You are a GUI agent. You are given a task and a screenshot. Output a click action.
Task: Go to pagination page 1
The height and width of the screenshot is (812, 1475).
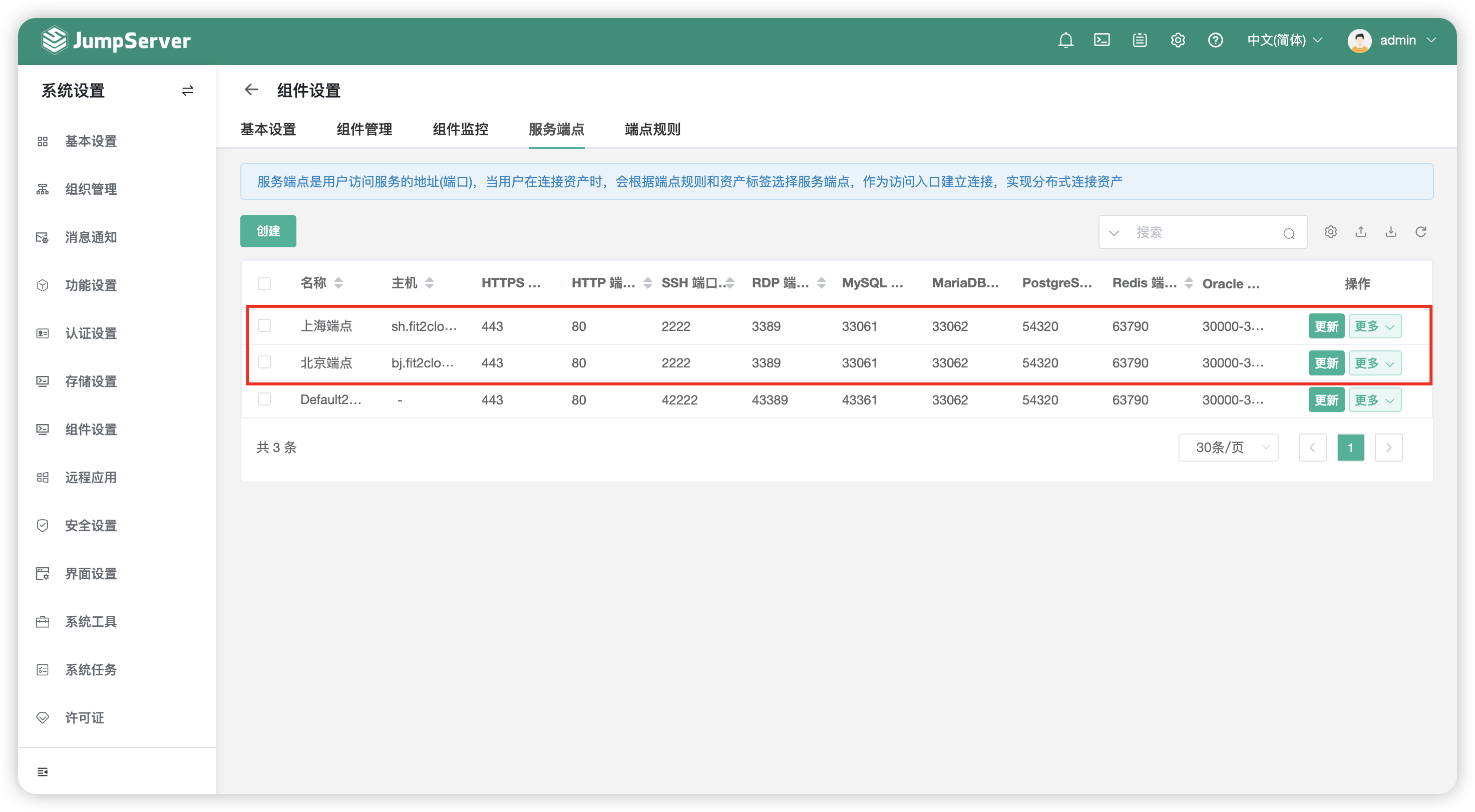click(1350, 447)
